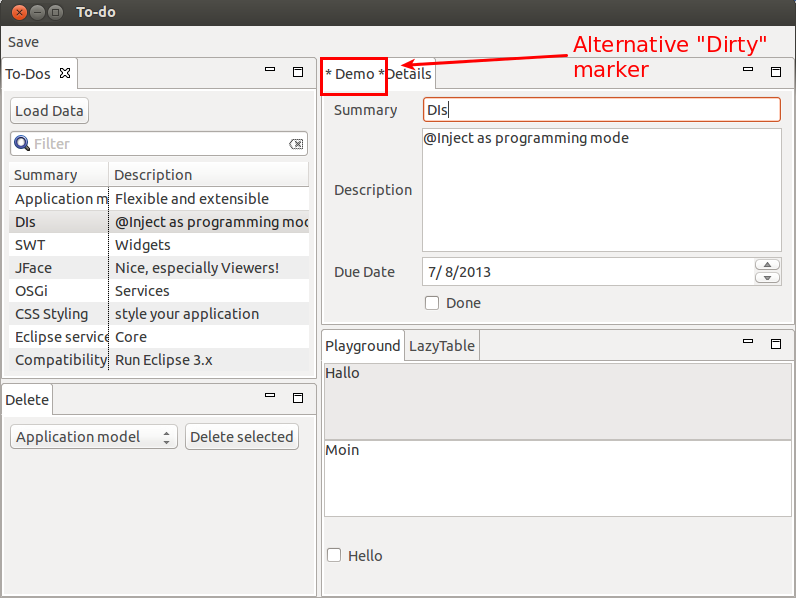
Task: Maximize the Playground panel
Action: pos(776,344)
